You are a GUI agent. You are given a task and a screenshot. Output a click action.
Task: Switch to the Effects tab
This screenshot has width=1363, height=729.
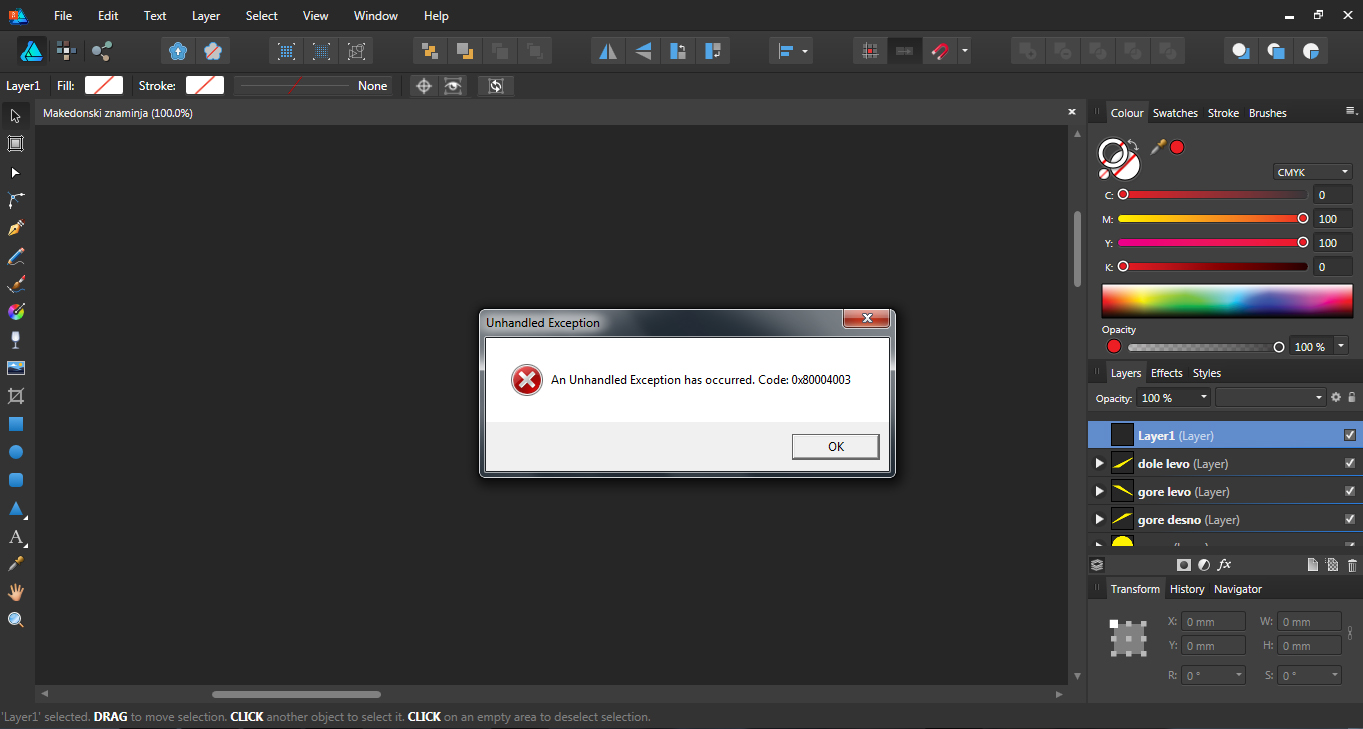click(x=1167, y=373)
